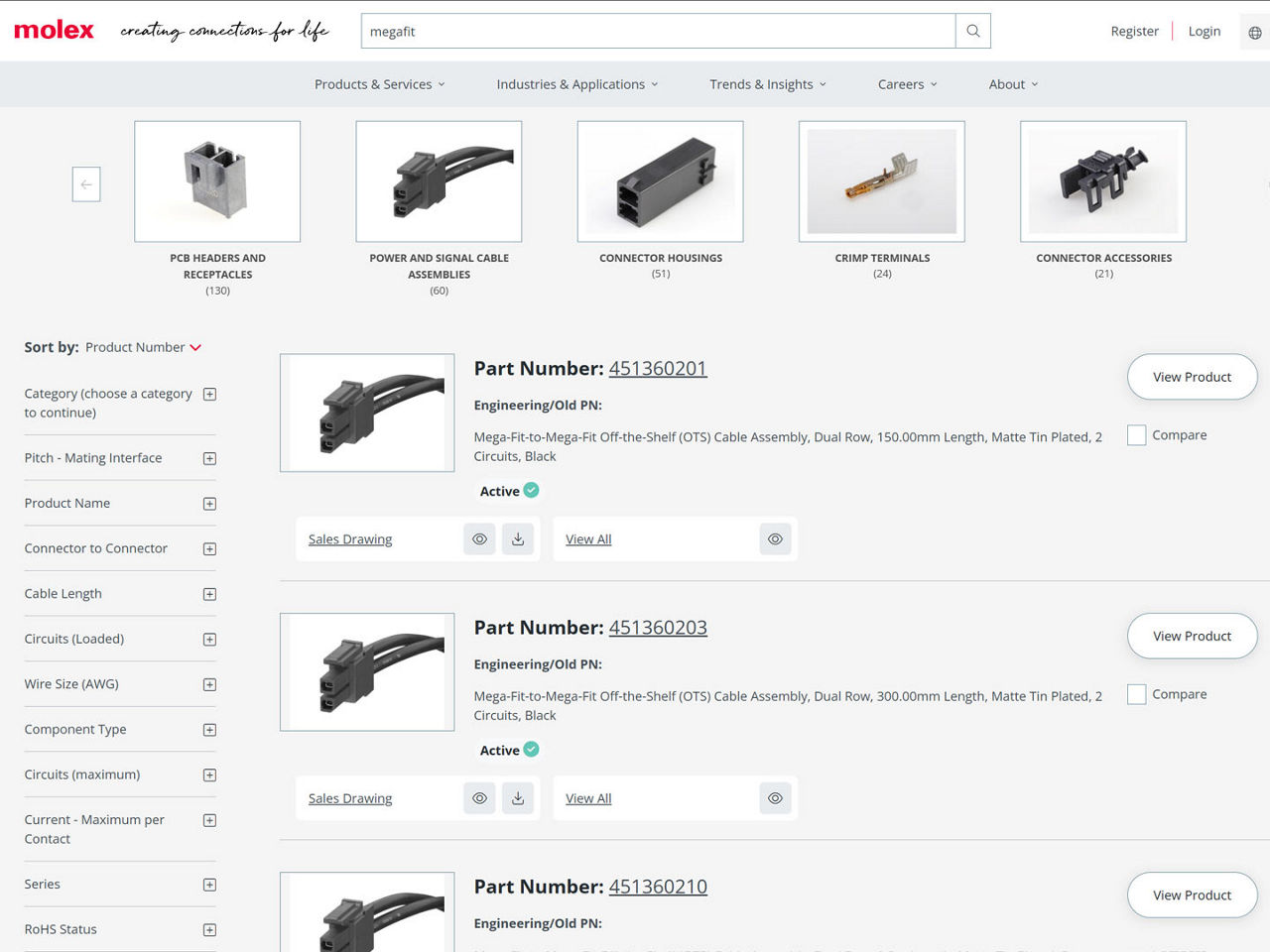Select Connector Housings category image
The width and height of the screenshot is (1270, 952).
(x=660, y=181)
